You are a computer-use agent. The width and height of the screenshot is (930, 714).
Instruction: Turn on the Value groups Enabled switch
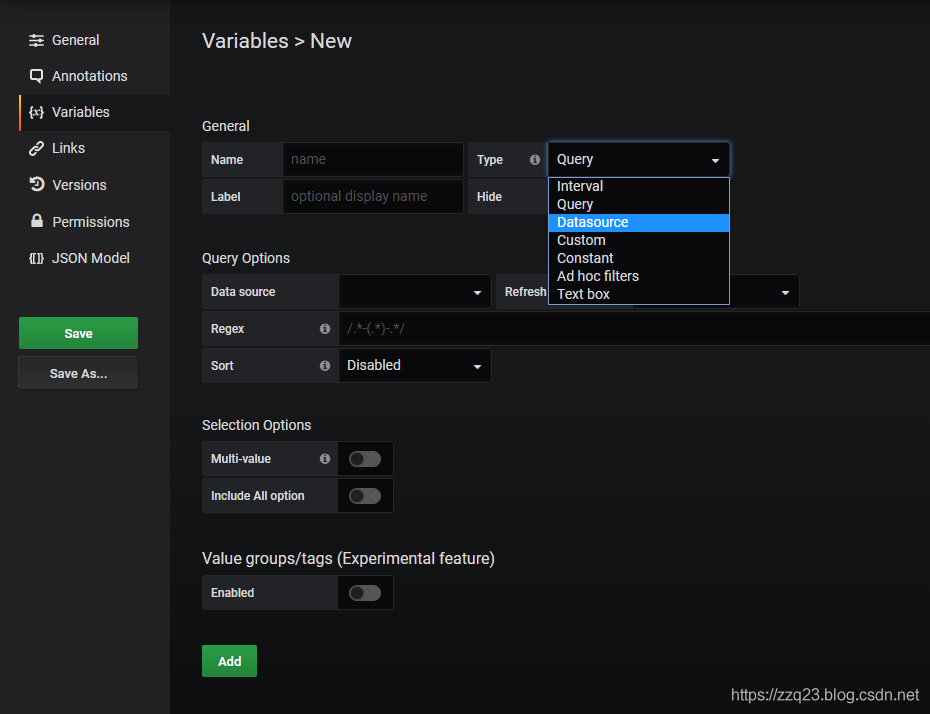(365, 592)
